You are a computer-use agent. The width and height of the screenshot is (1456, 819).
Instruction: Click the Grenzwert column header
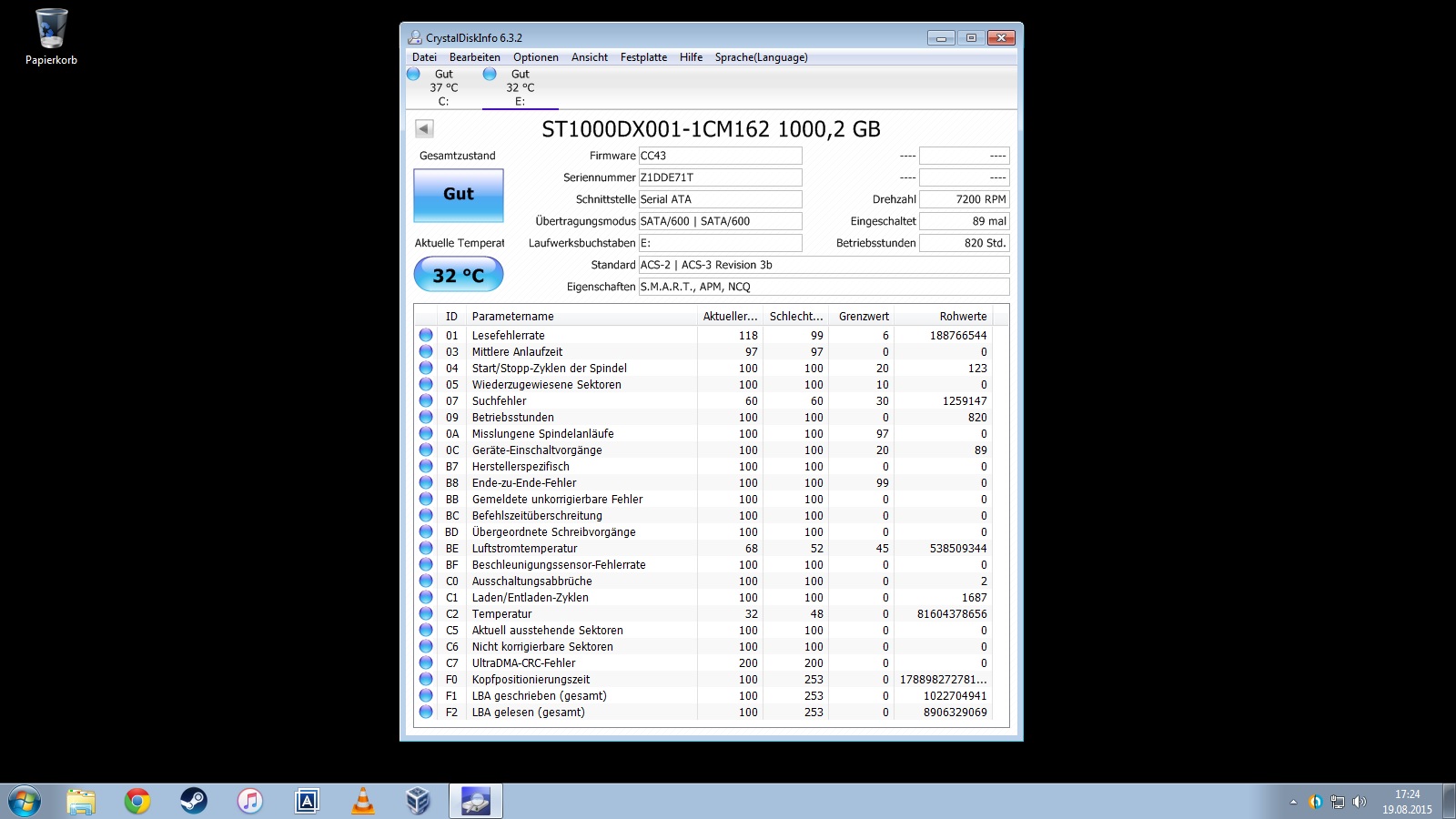pyautogui.click(x=862, y=317)
